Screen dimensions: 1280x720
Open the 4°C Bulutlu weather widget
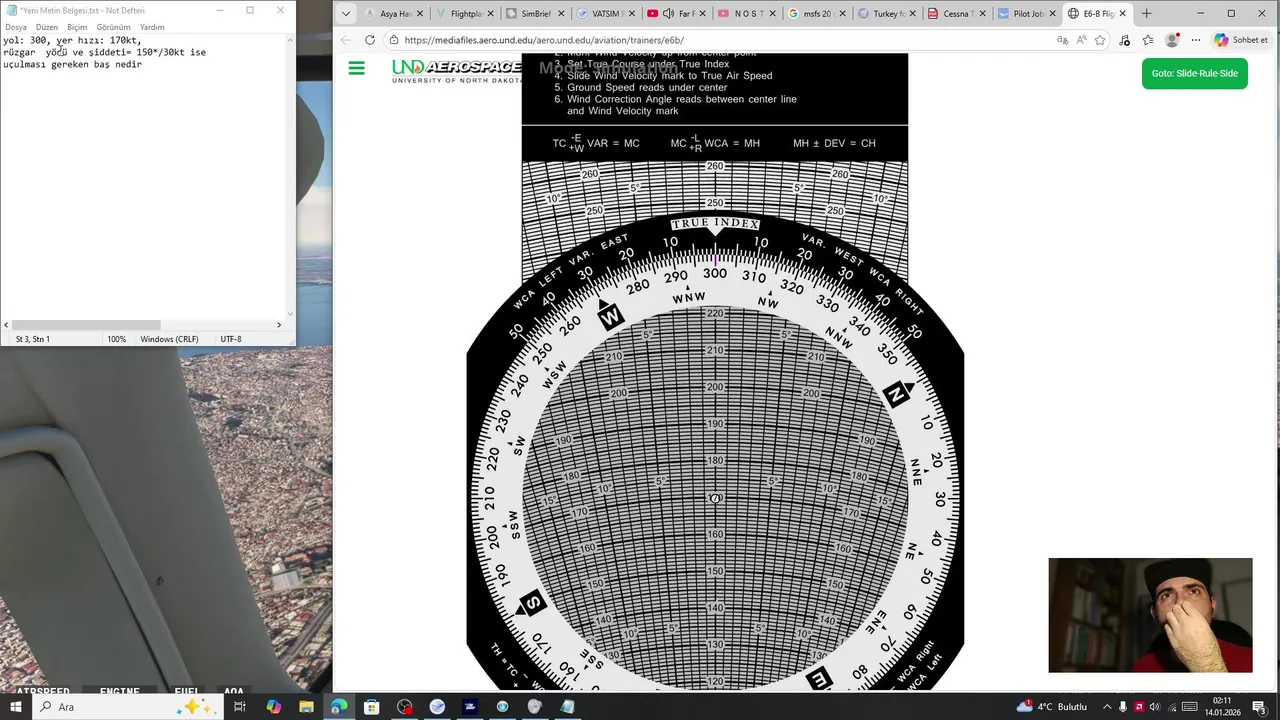click(1052, 707)
